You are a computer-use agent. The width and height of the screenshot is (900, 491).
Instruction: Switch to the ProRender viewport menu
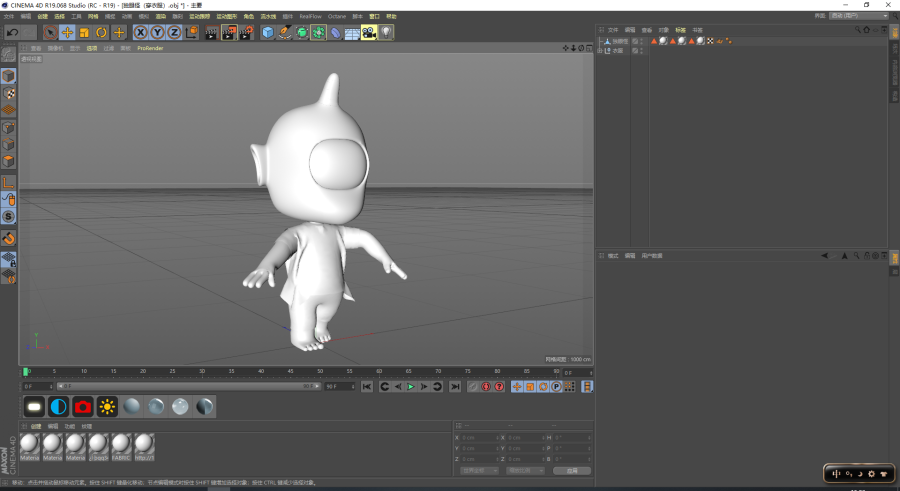150,48
